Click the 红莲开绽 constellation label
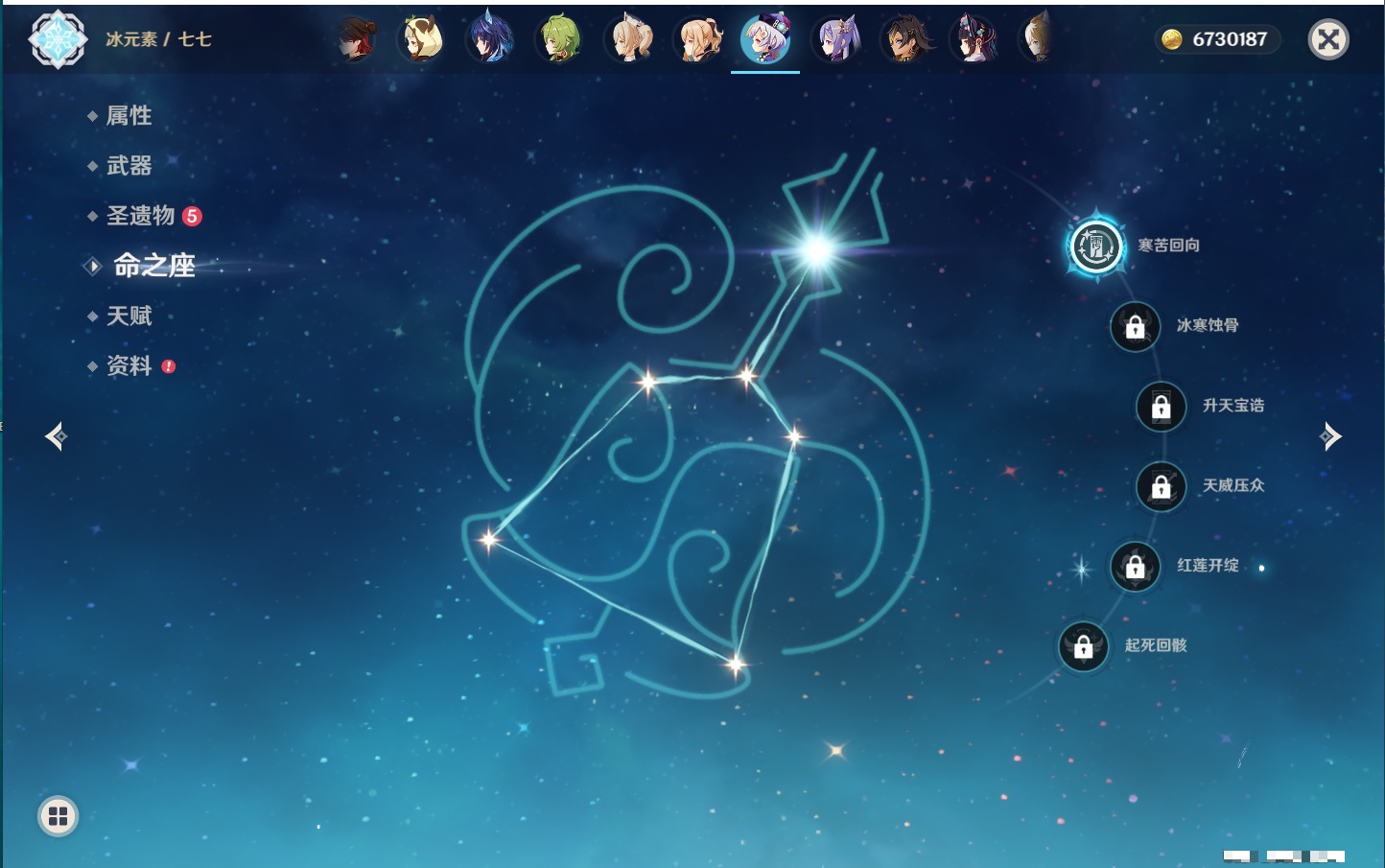The height and width of the screenshot is (868, 1385). point(1208,566)
